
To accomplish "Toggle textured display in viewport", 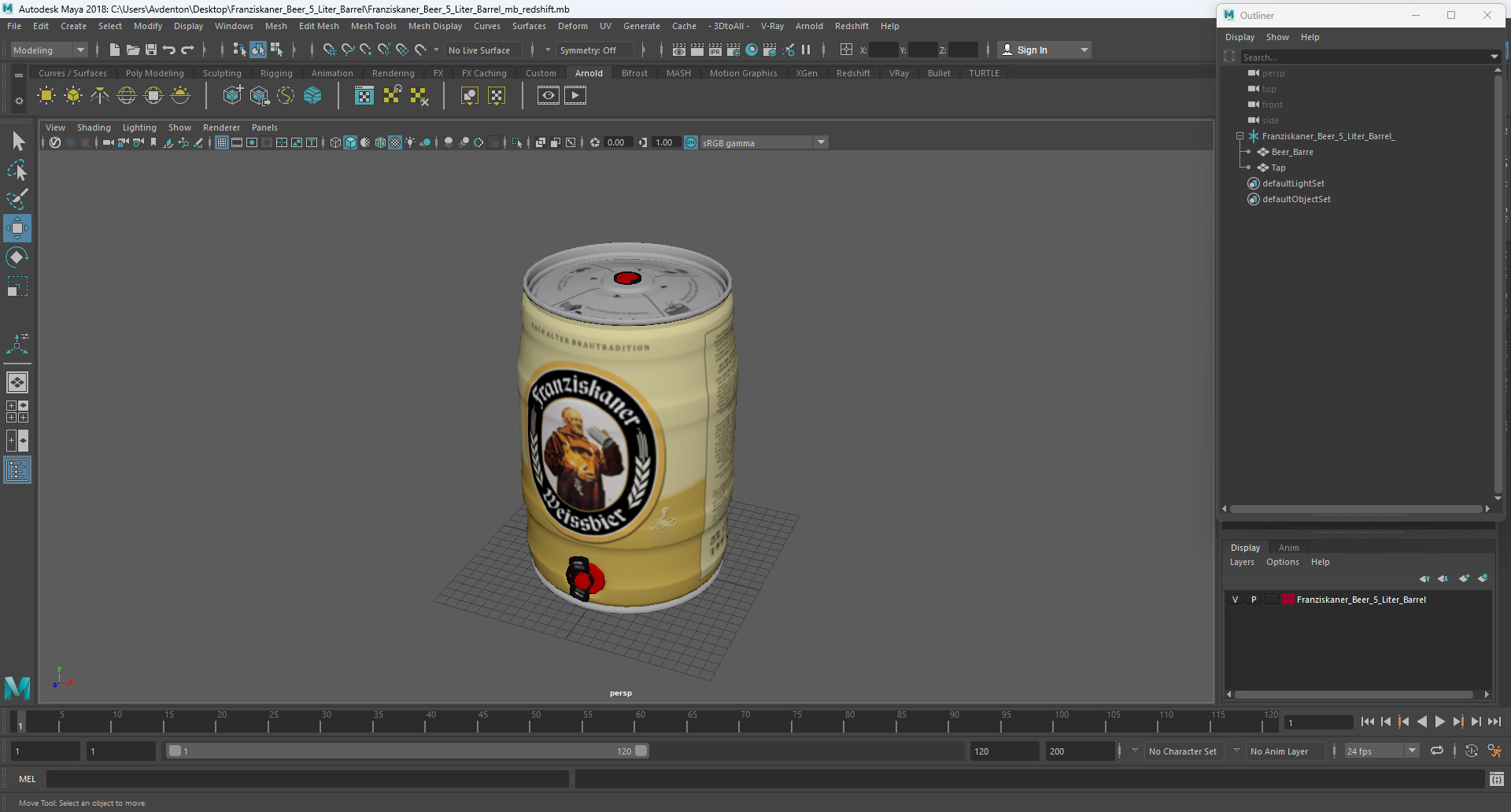I will 396,142.
